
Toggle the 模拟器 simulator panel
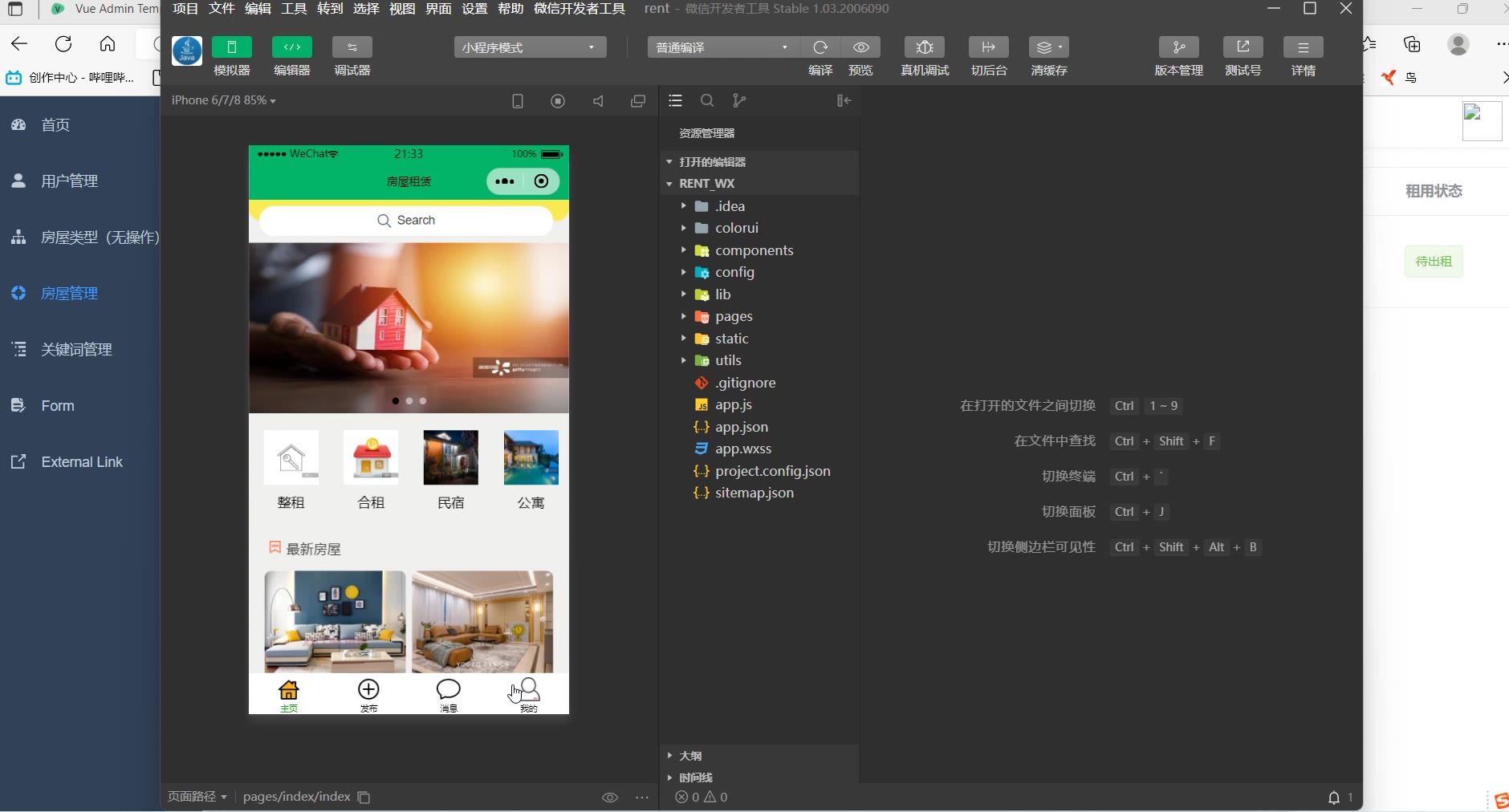(x=231, y=47)
